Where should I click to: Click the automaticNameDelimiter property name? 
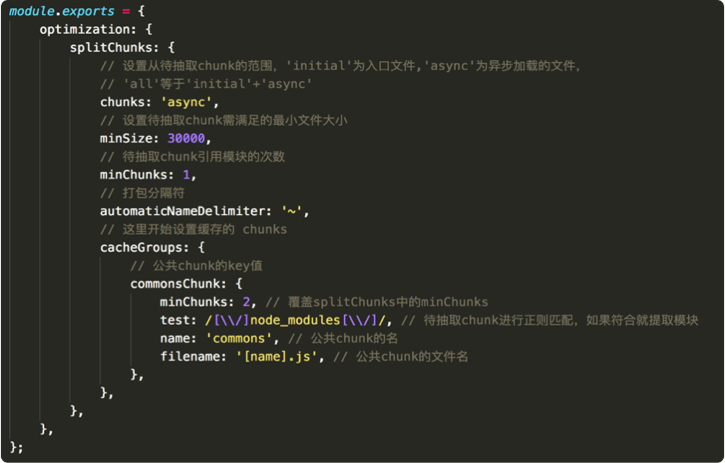(x=184, y=210)
